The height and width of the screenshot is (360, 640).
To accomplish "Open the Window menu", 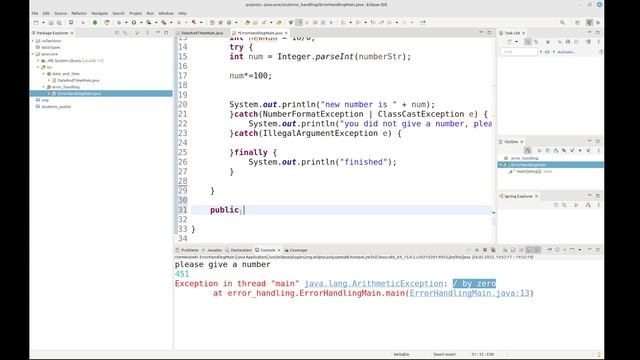I will tap(166, 13).
